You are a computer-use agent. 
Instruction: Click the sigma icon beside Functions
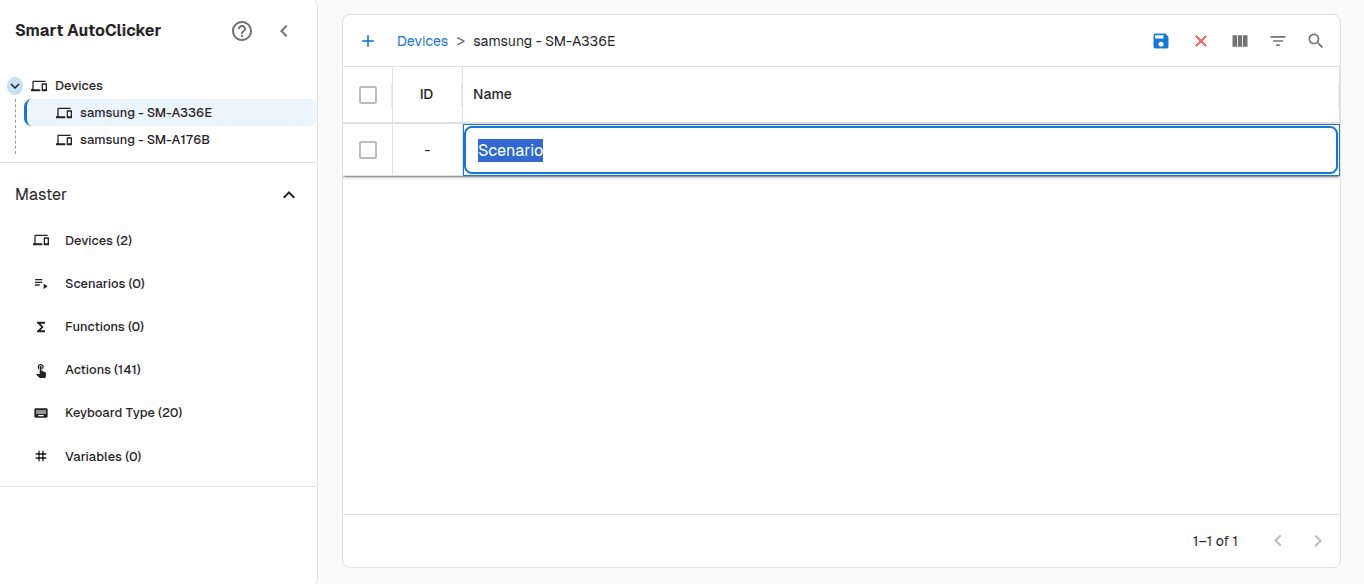pyautogui.click(x=40, y=326)
